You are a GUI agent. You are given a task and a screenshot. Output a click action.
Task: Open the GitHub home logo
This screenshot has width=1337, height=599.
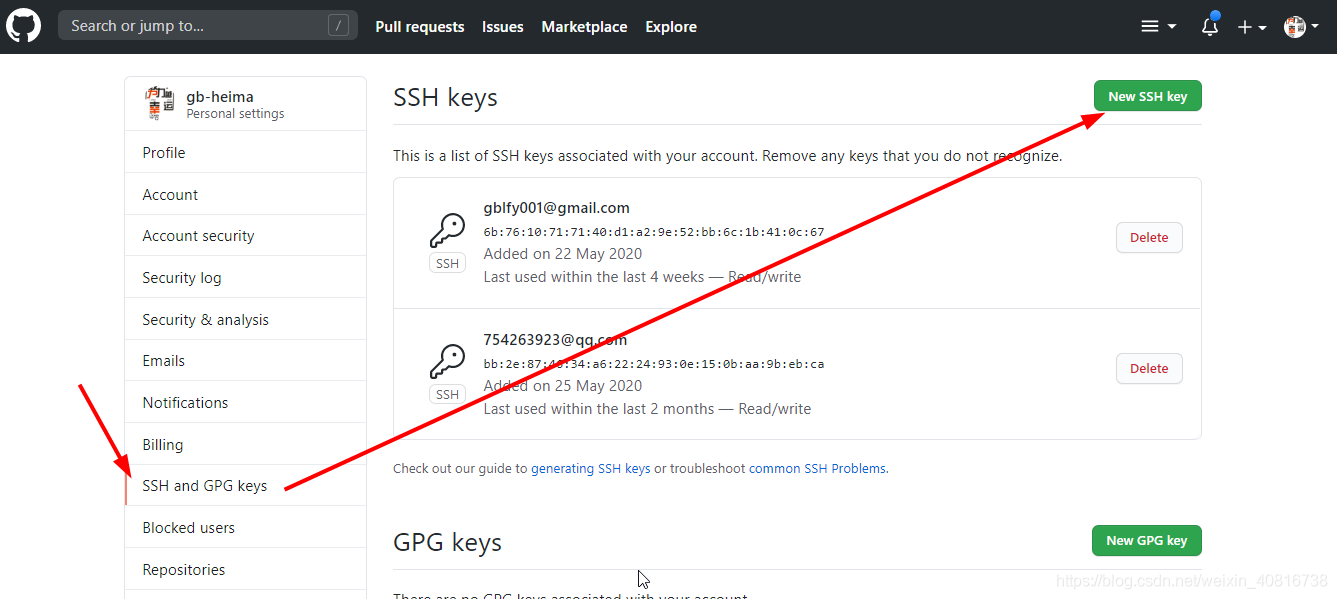pyautogui.click(x=24, y=26)
